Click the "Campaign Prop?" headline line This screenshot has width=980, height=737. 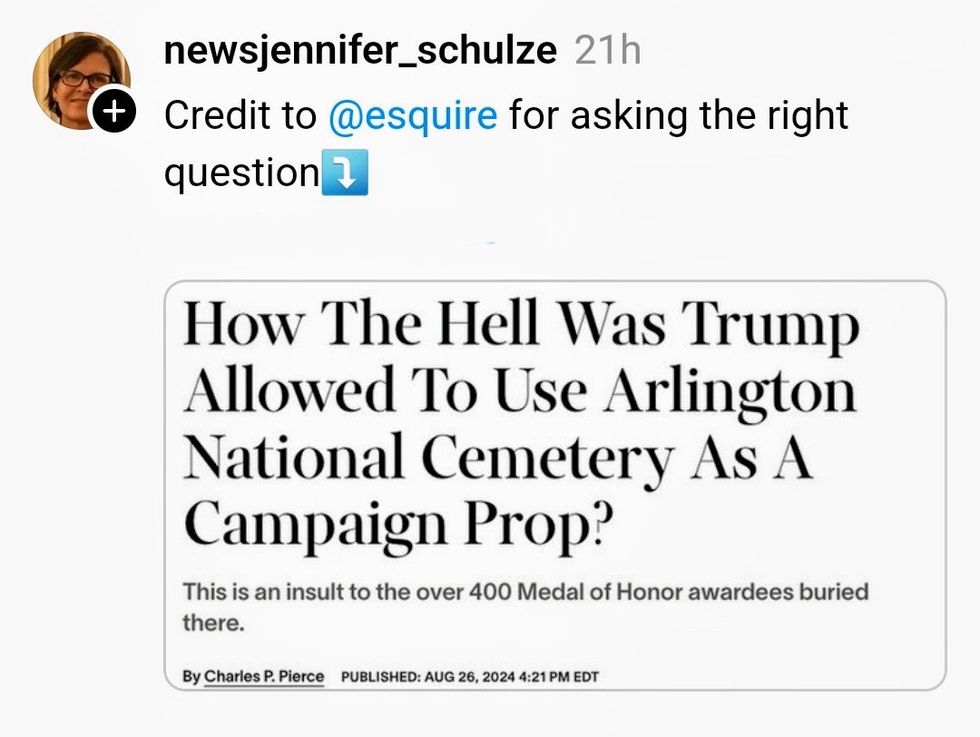pos(395,521)
